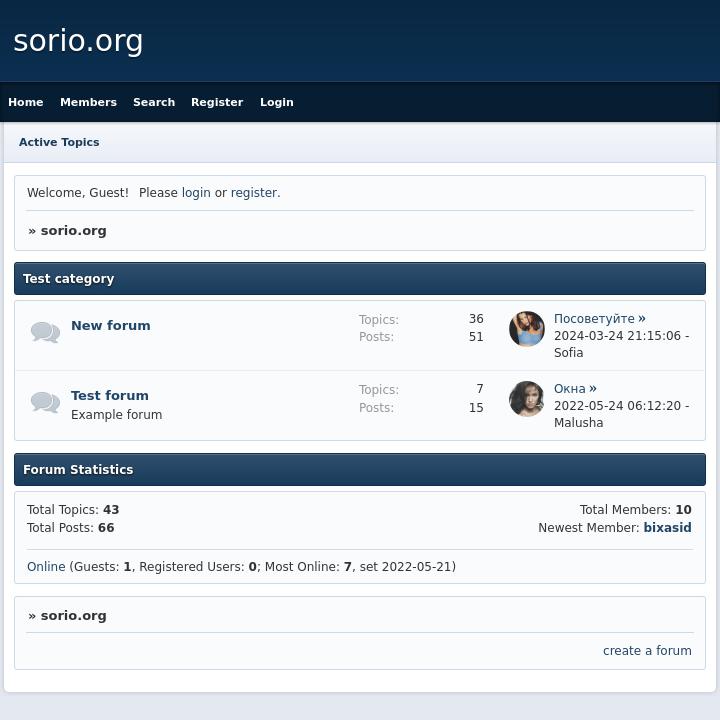Open the Test forum link
Screen dimensions: 720x720
click(110, 396)
